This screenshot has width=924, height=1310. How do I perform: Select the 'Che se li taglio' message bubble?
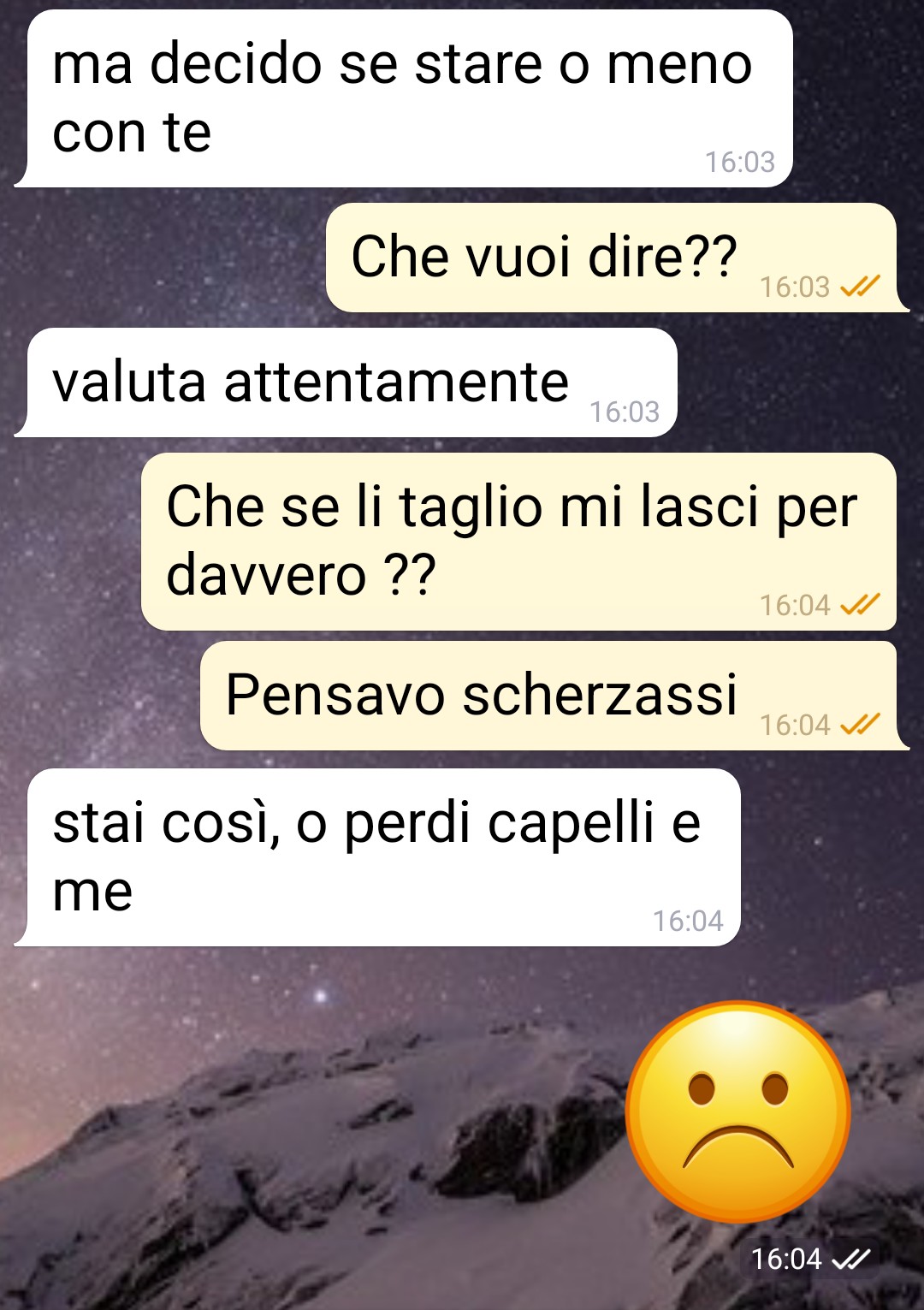pos(519,542)
